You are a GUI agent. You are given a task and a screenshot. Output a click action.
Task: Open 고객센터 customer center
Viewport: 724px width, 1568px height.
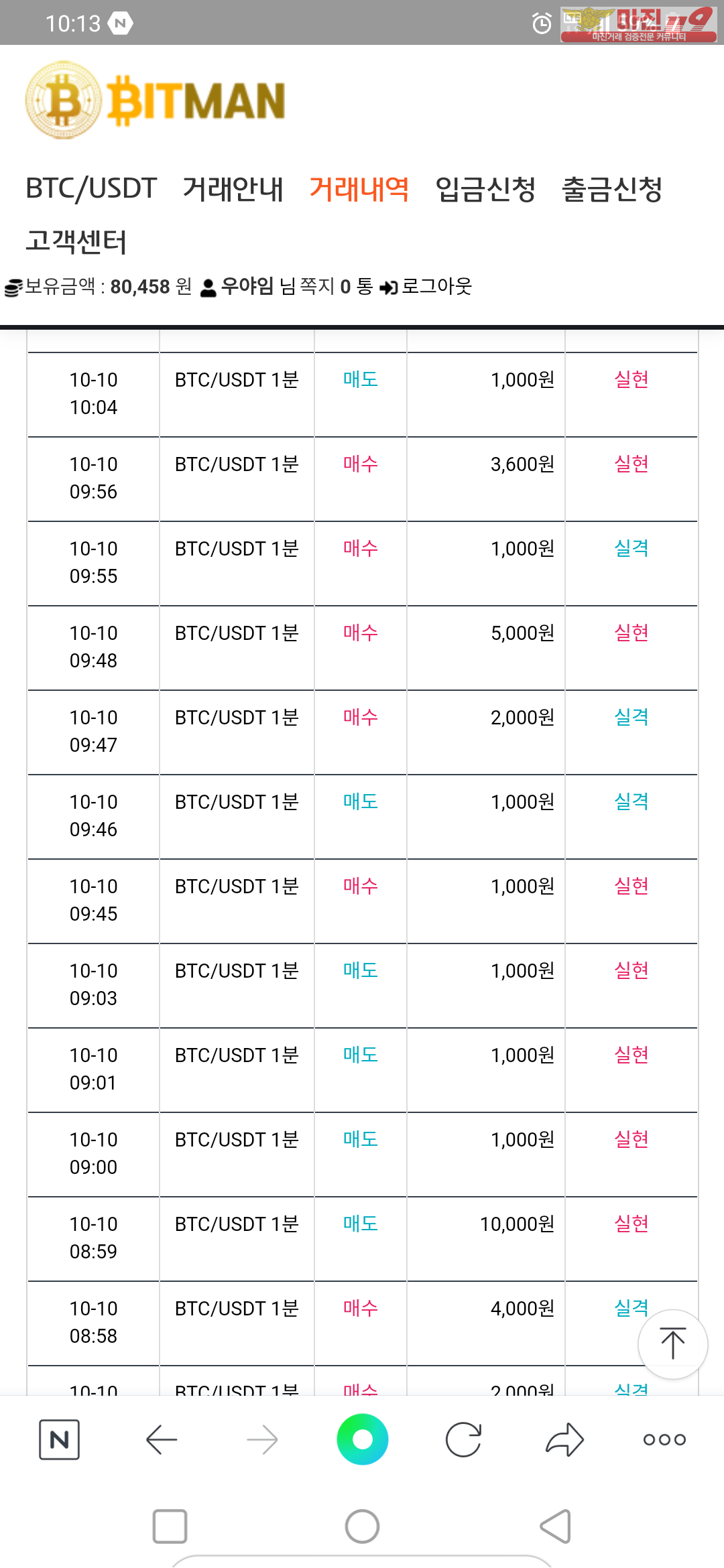pos(76,241)
